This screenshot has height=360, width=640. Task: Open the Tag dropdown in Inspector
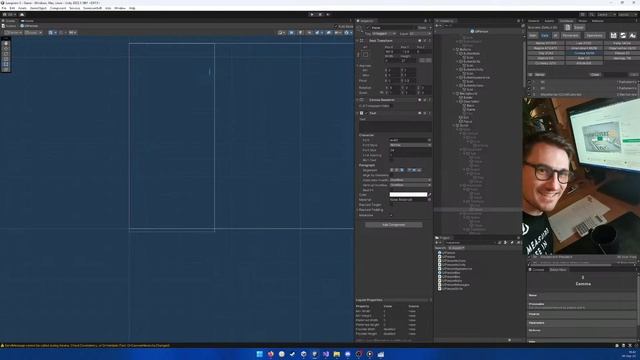384,34
